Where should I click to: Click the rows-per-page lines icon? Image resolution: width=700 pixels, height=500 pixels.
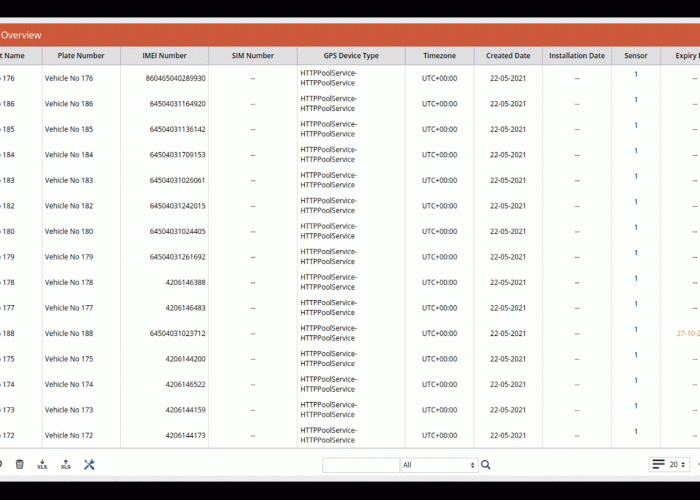[658, 464]
